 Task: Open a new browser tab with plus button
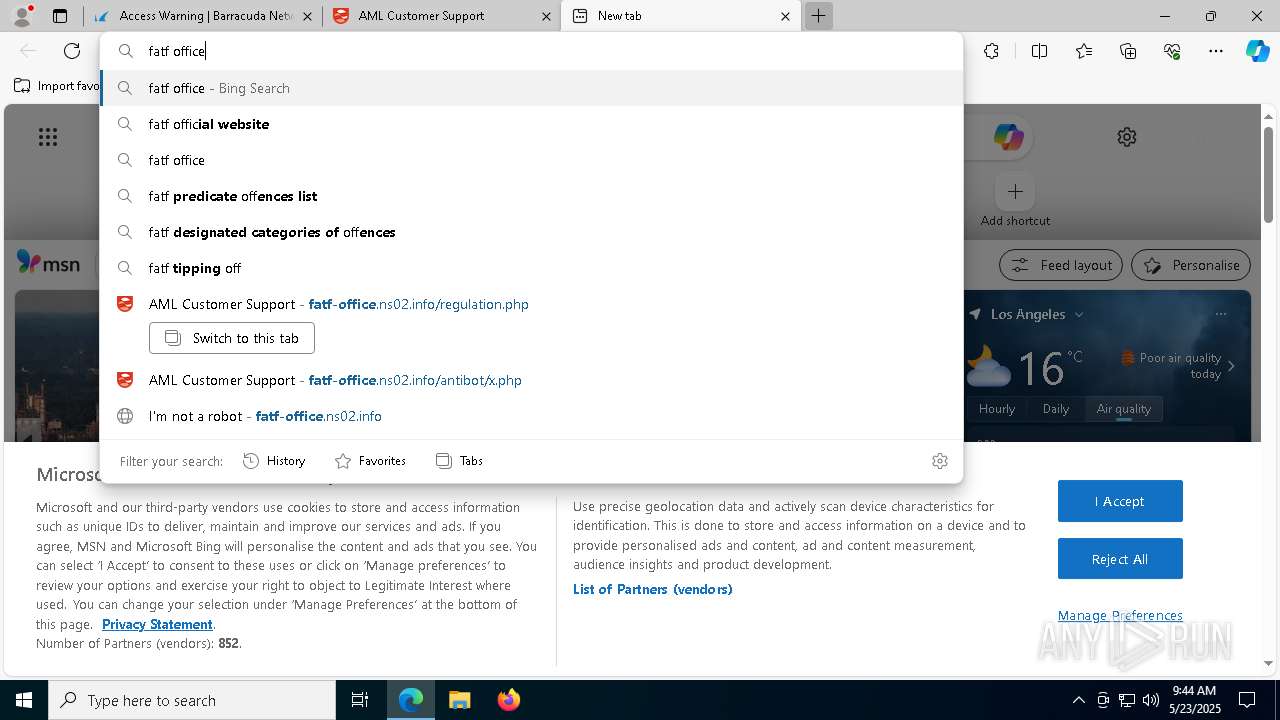coord(818,16)
